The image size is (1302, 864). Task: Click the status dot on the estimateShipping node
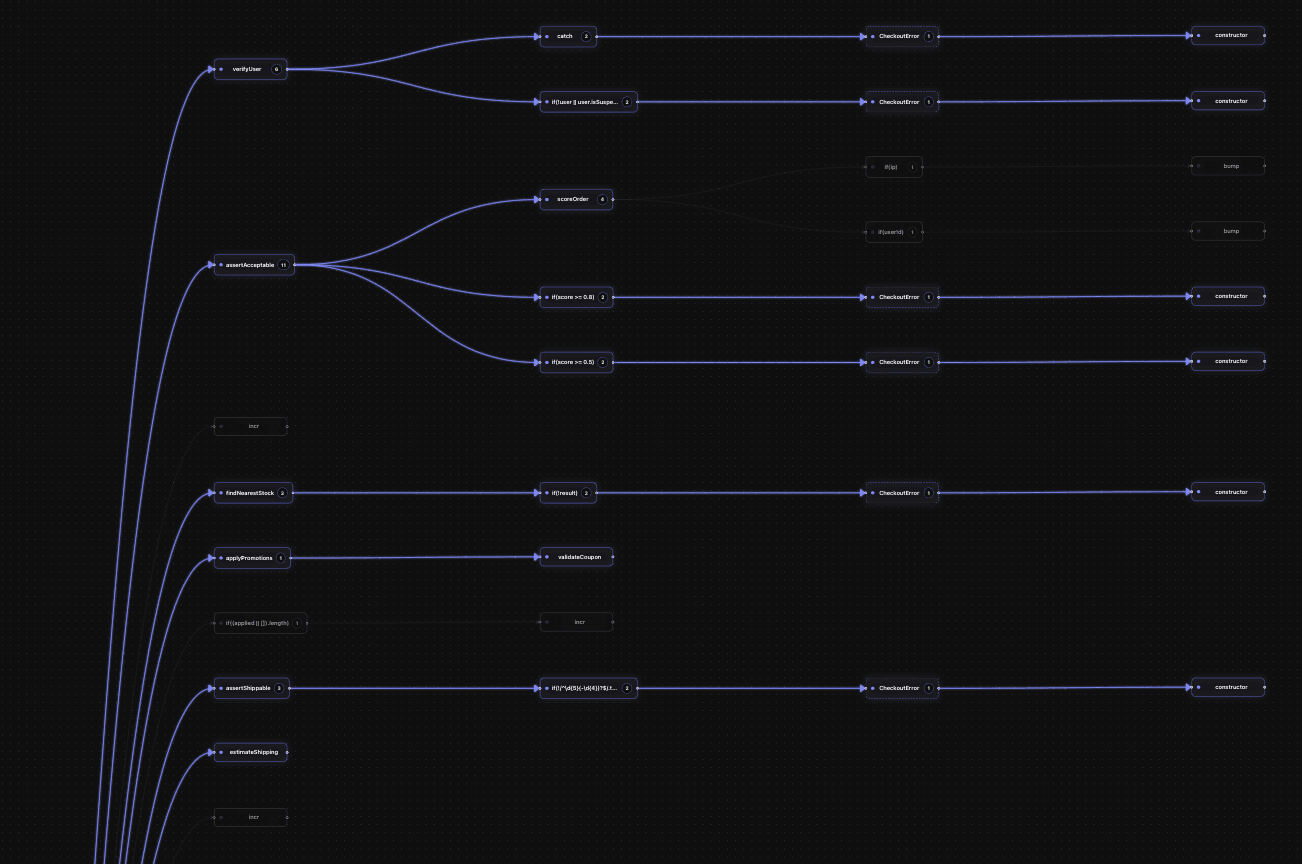point(221,752)
